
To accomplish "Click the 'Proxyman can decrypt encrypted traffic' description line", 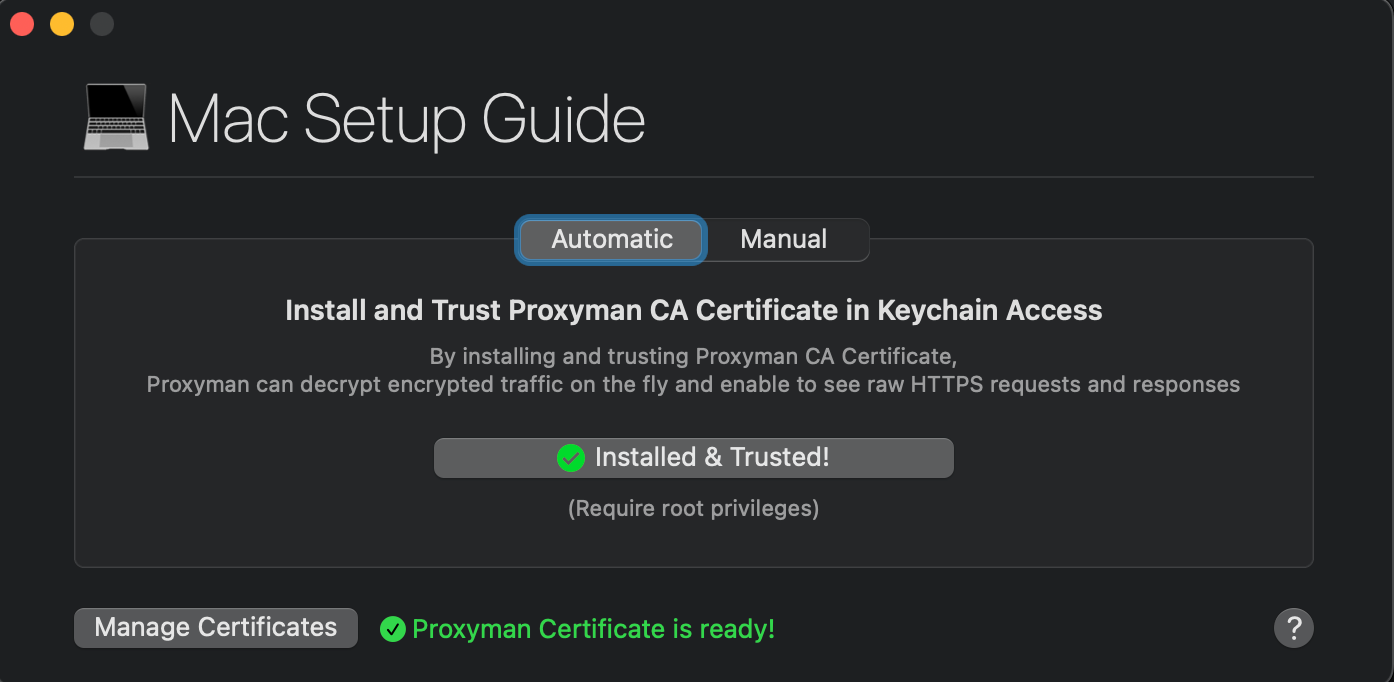I will click(x=694, y=384).
